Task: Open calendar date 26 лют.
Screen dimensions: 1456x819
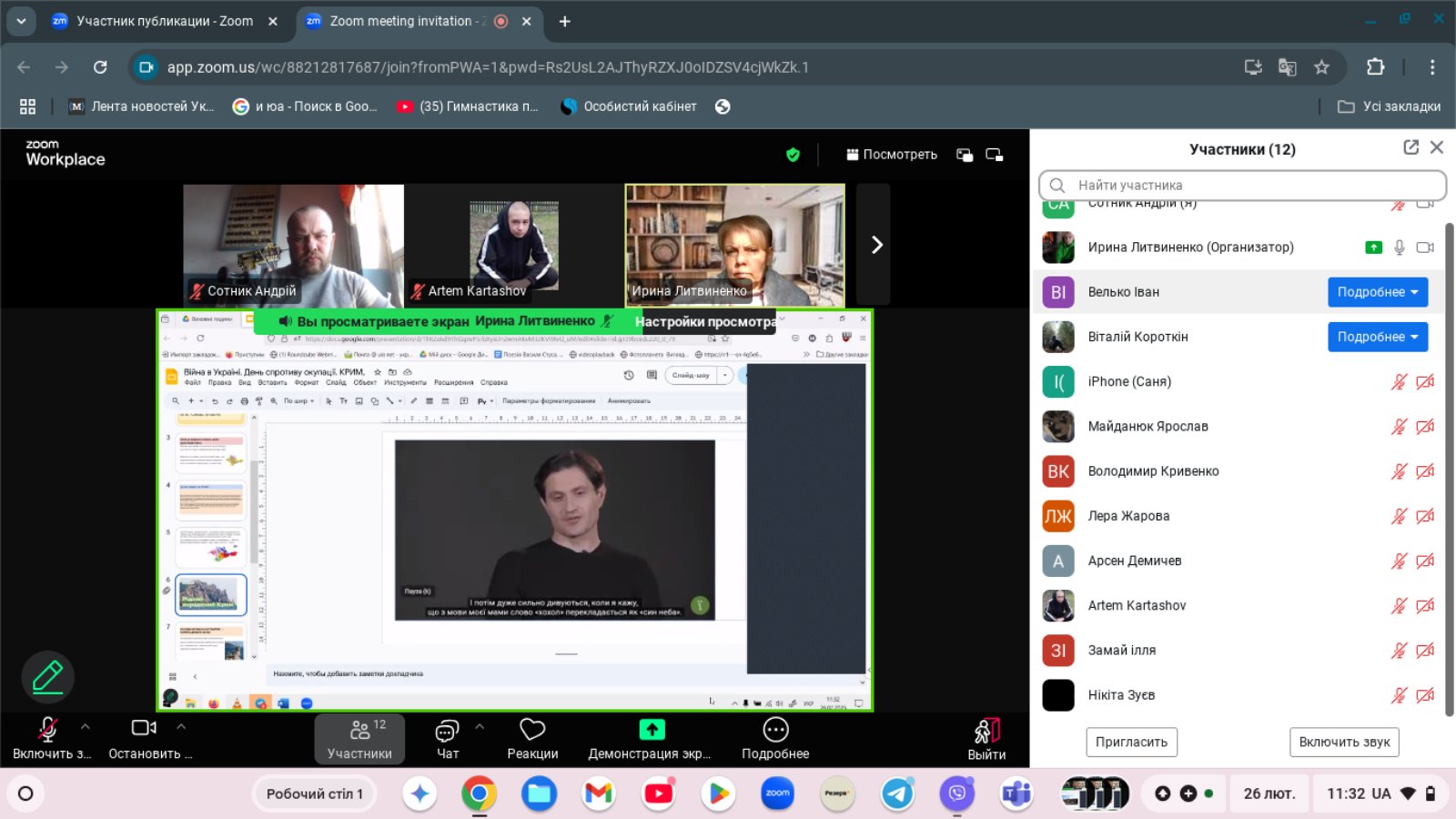Action: 1269,794
